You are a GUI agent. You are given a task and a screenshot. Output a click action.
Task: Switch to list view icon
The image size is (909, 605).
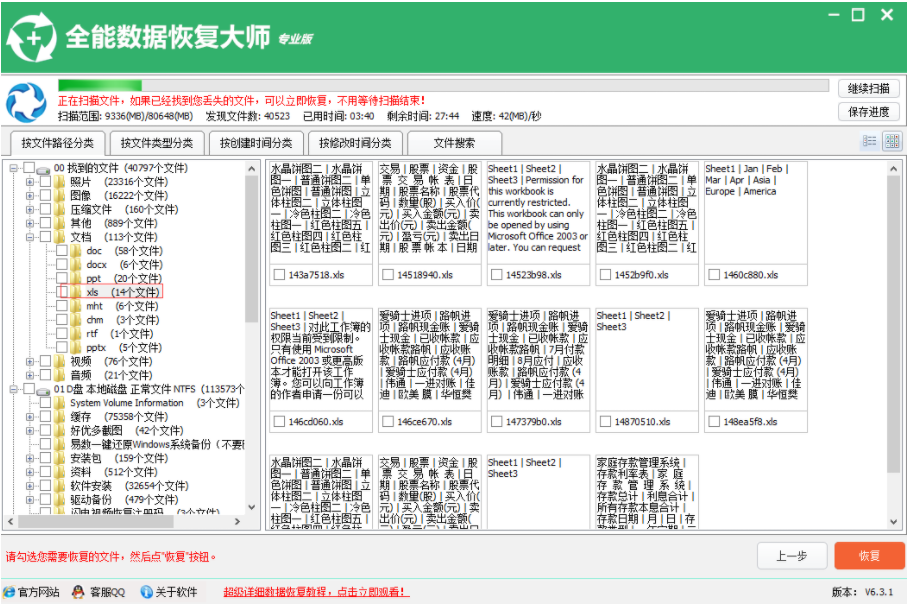[x=869, y=141]
